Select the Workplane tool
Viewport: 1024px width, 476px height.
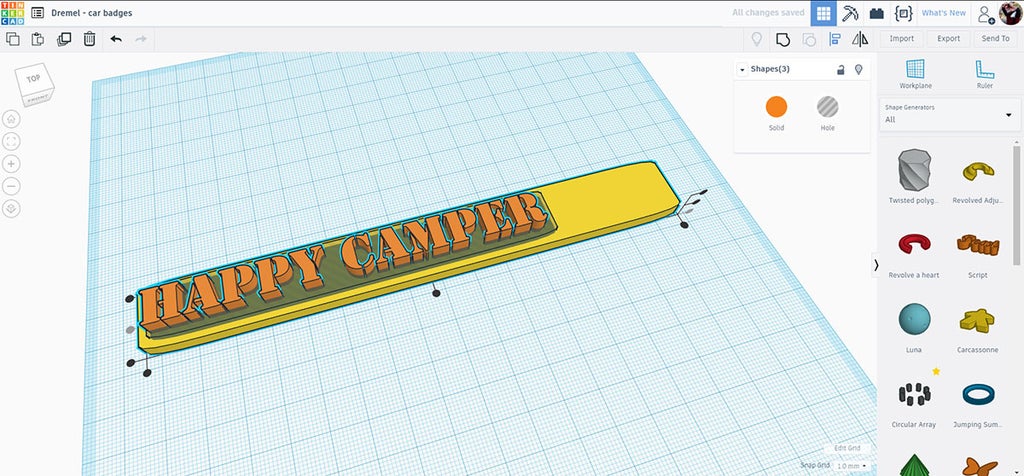coord(916,74)
